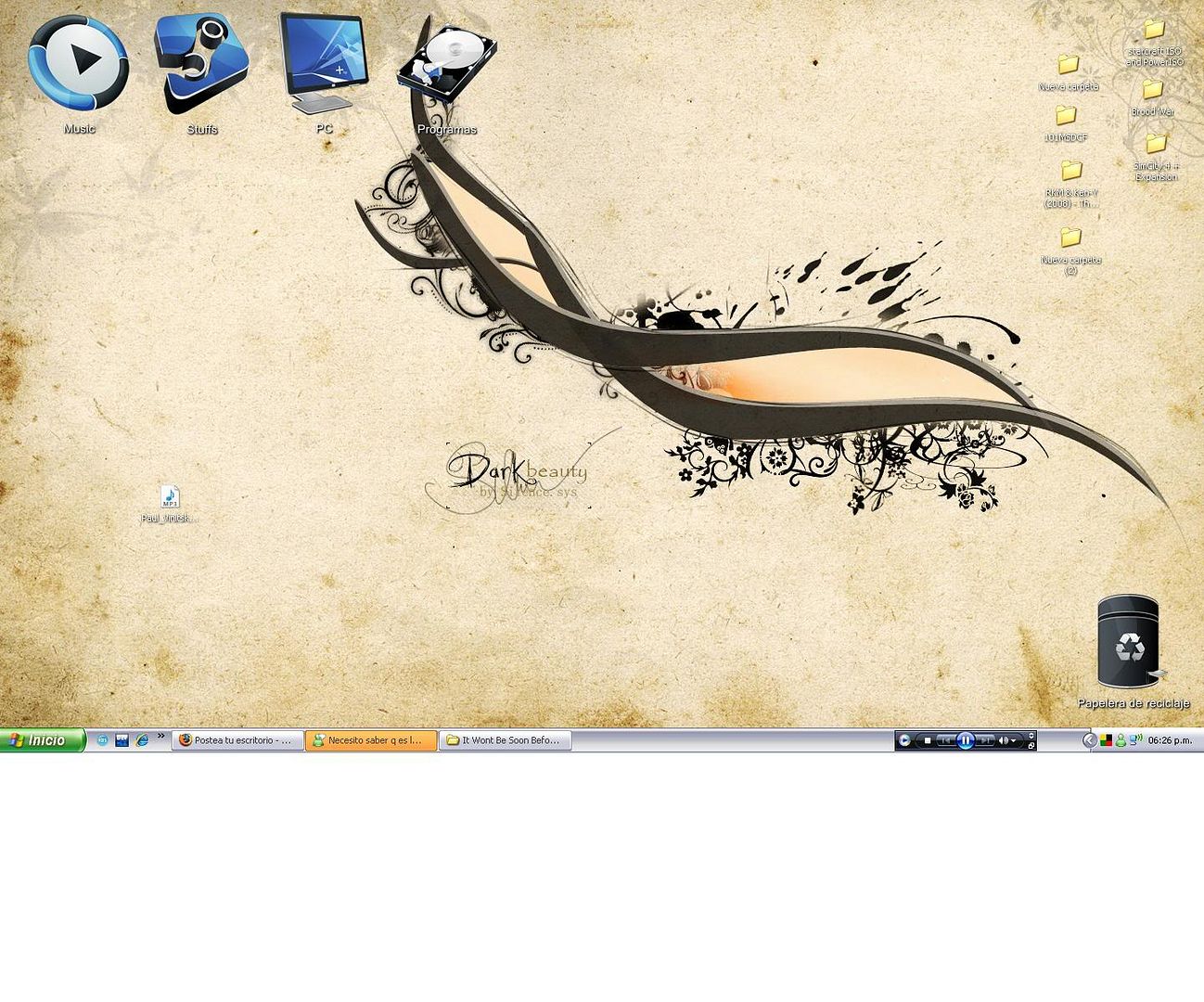1204x1002 pixels.
Task: Switch to Postea tu escritorio Firefox window
Action: pyautogui.click(x=237, y=740)
